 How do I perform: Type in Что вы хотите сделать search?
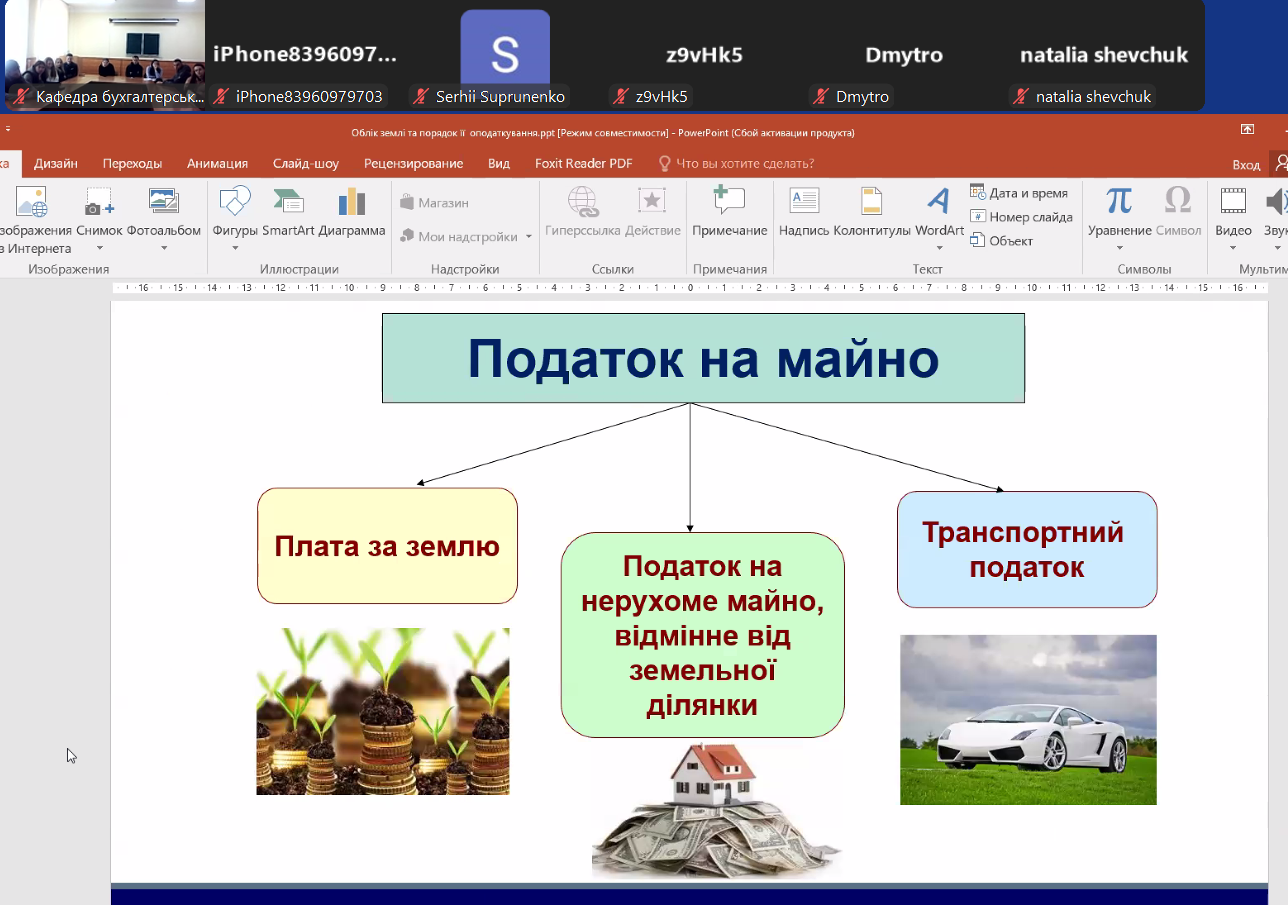pos(745,164)
